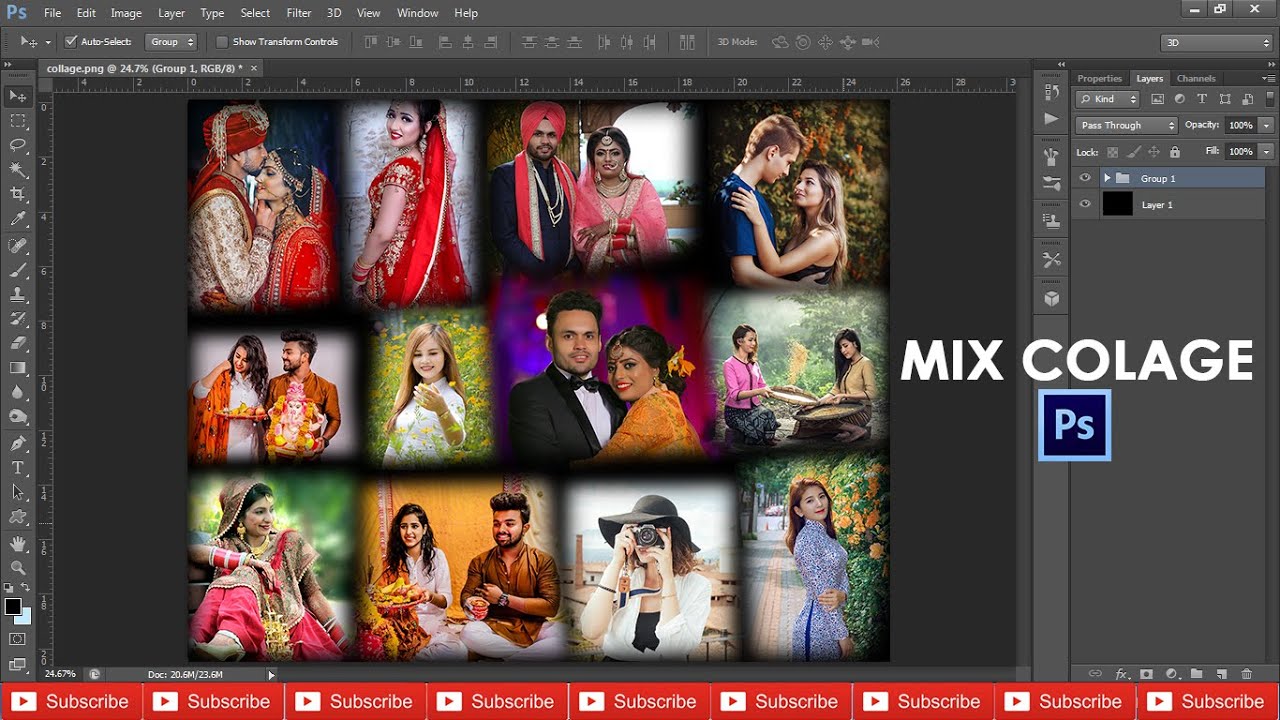Click the zoom level 24.67% field
The image size is (1280, 720).
click(x=60, y=674)
